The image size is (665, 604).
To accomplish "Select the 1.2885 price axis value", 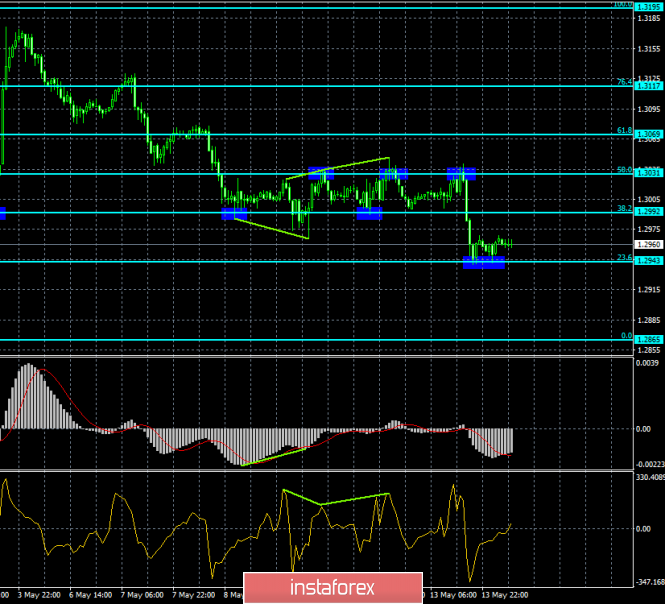I will [x=649, y=320].
